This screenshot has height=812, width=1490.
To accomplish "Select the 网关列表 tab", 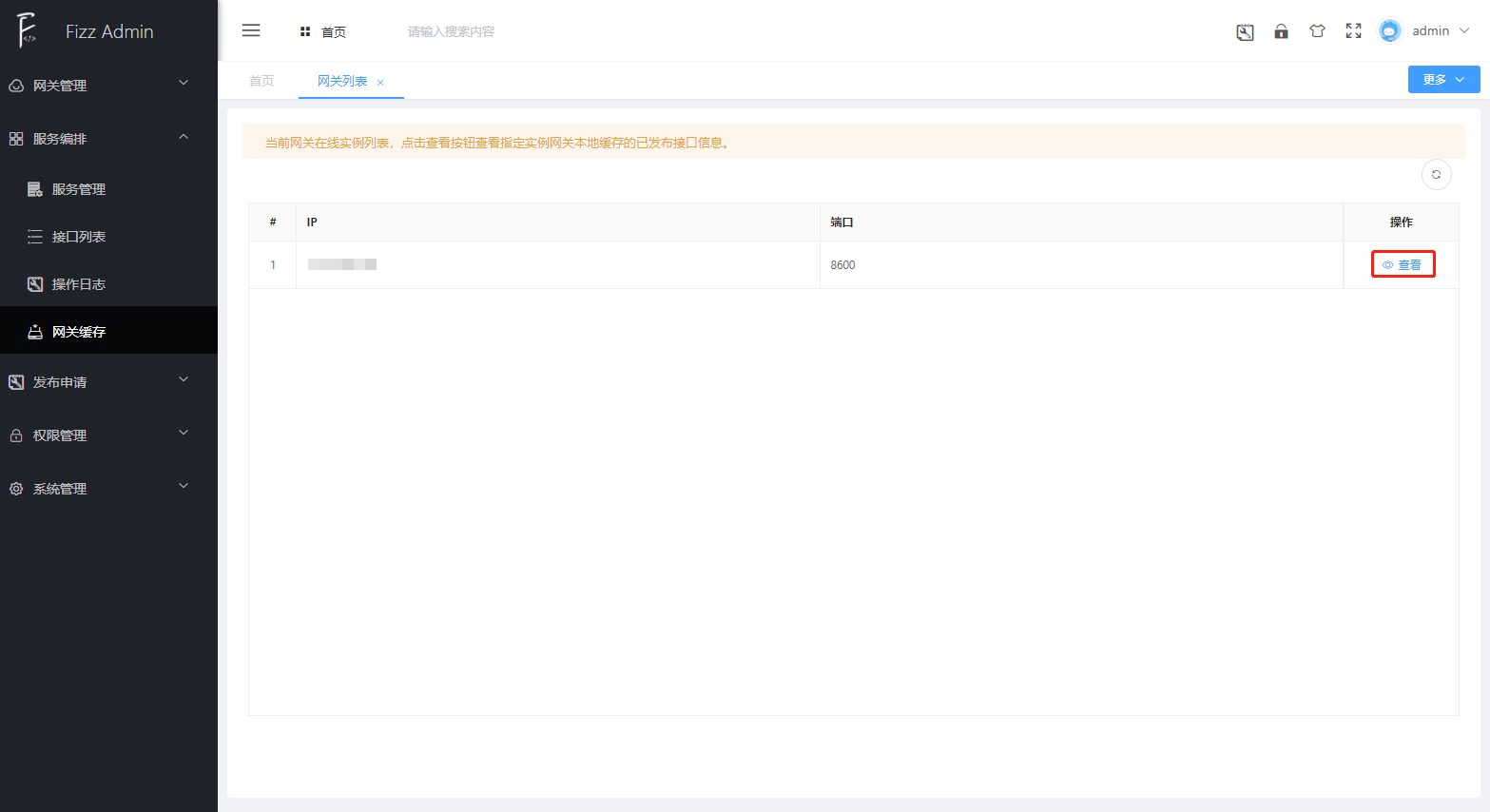I will pyautogui.click(x=342, y=81).
